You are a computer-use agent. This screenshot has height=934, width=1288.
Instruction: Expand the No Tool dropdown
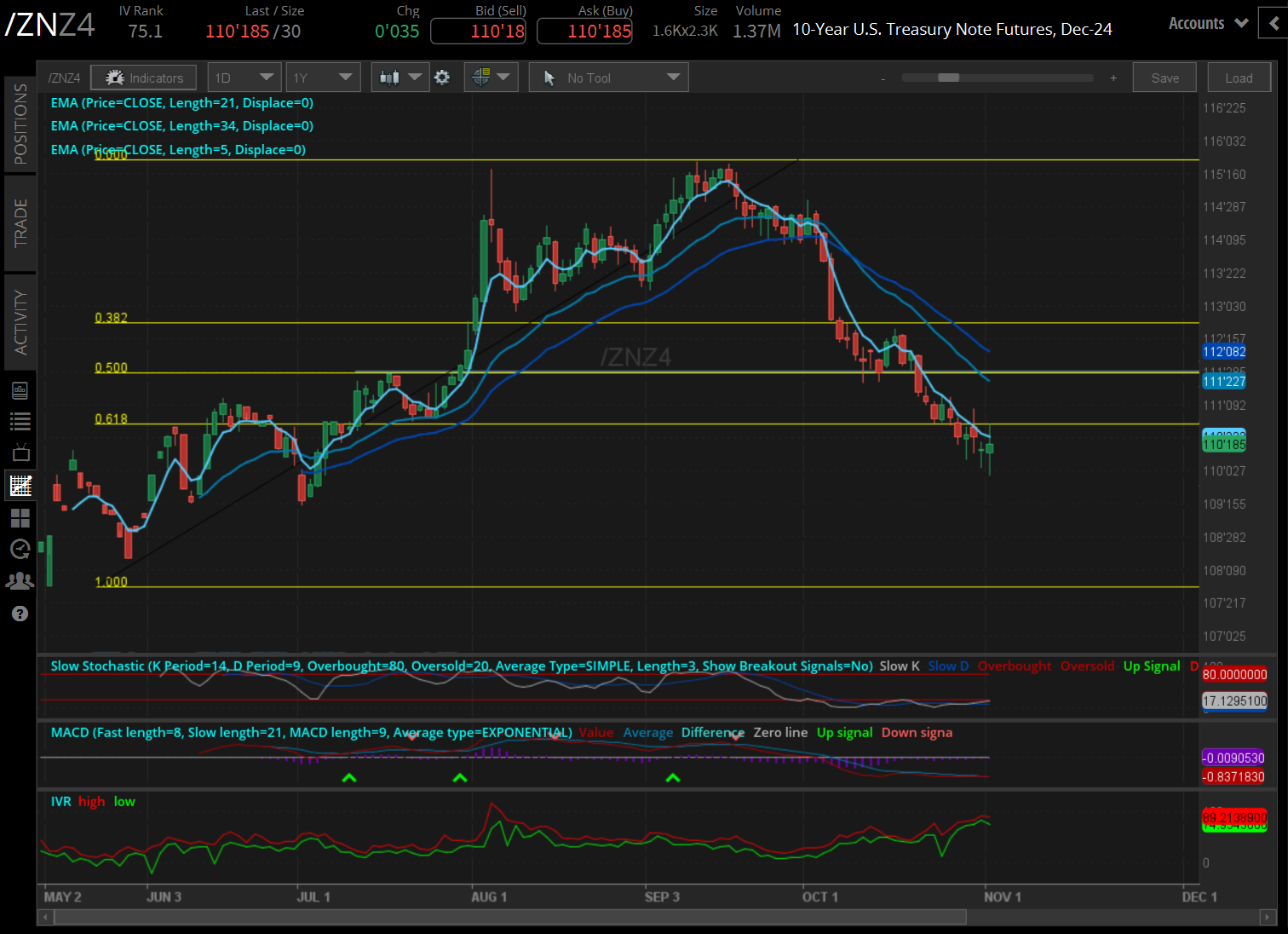point(608,77)
